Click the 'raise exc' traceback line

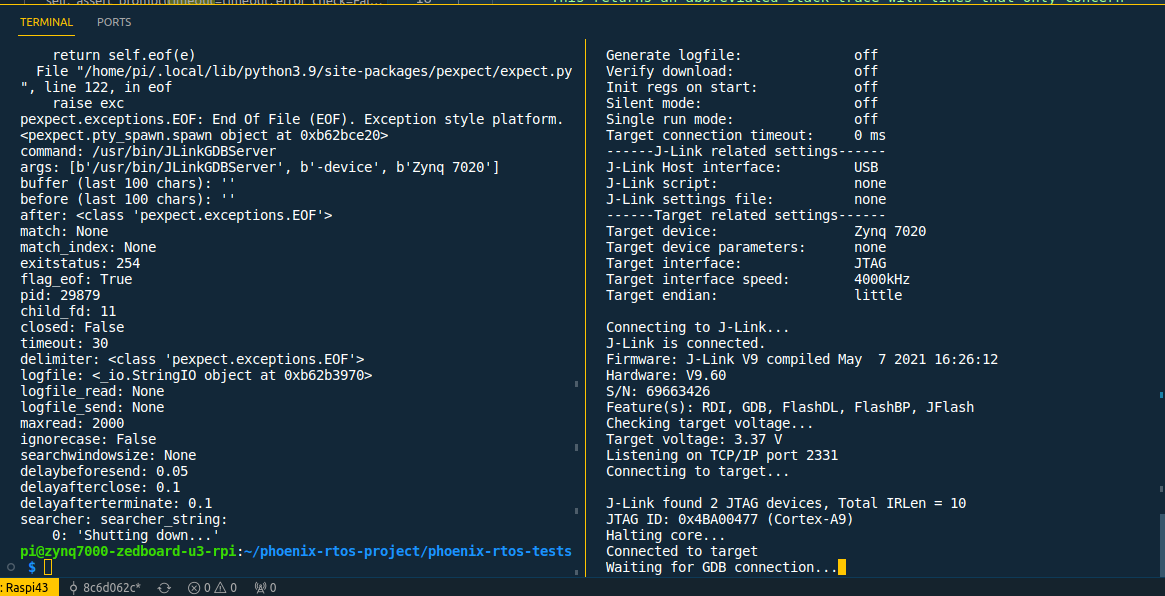(88, 103)
